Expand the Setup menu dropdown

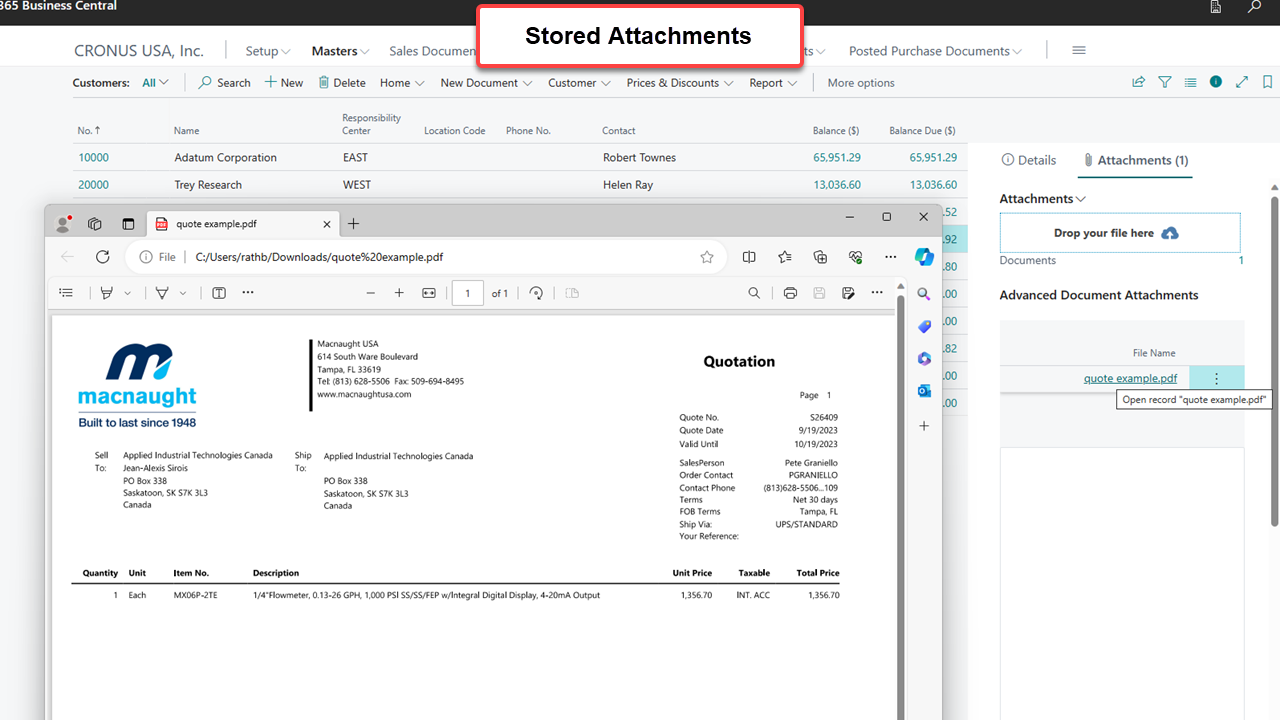(268, 51)
